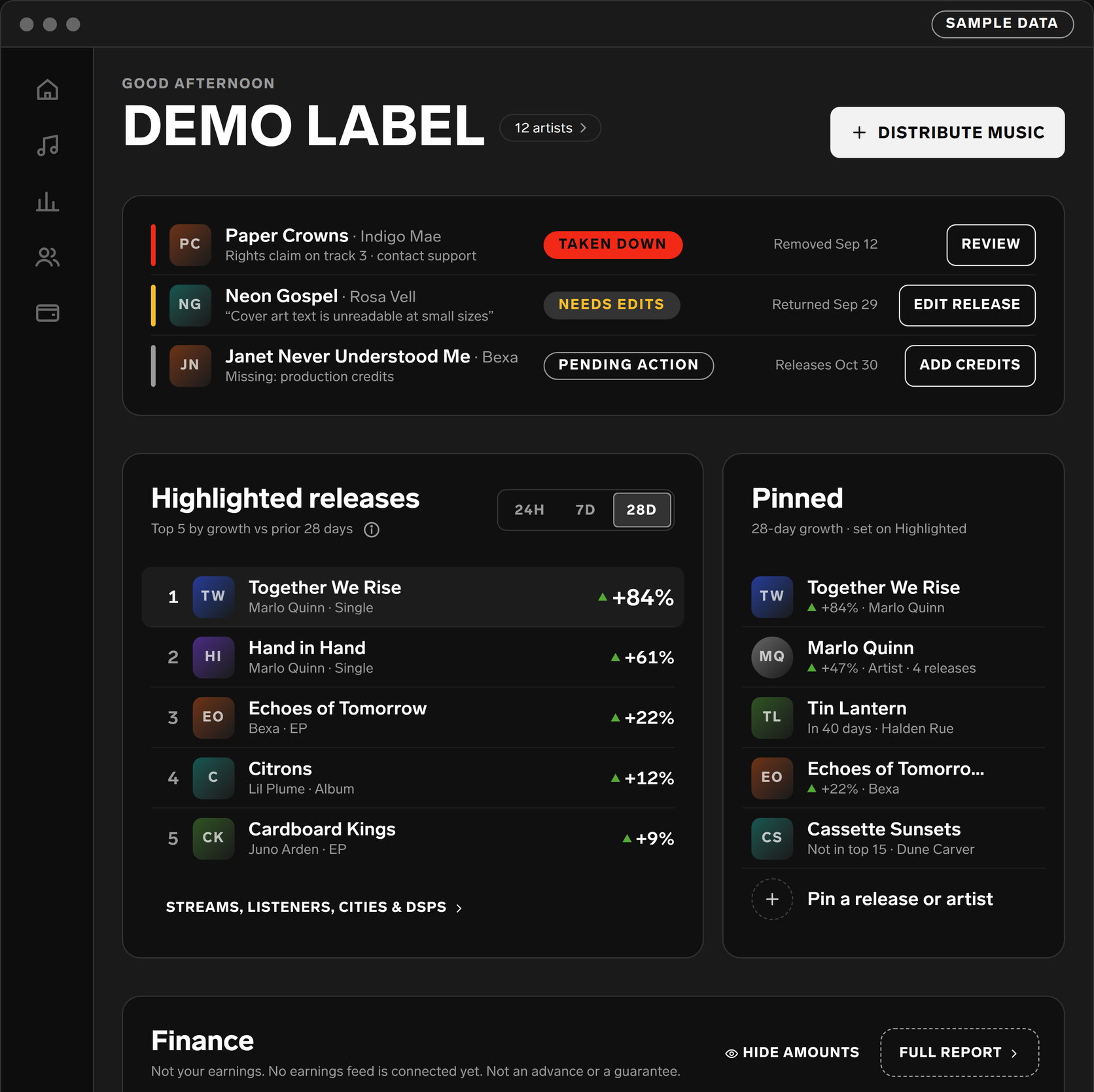The width and height of the screenshot is (1094, 1092).
Task: Open the Full Report in Finance
Action: (960, 1053)
